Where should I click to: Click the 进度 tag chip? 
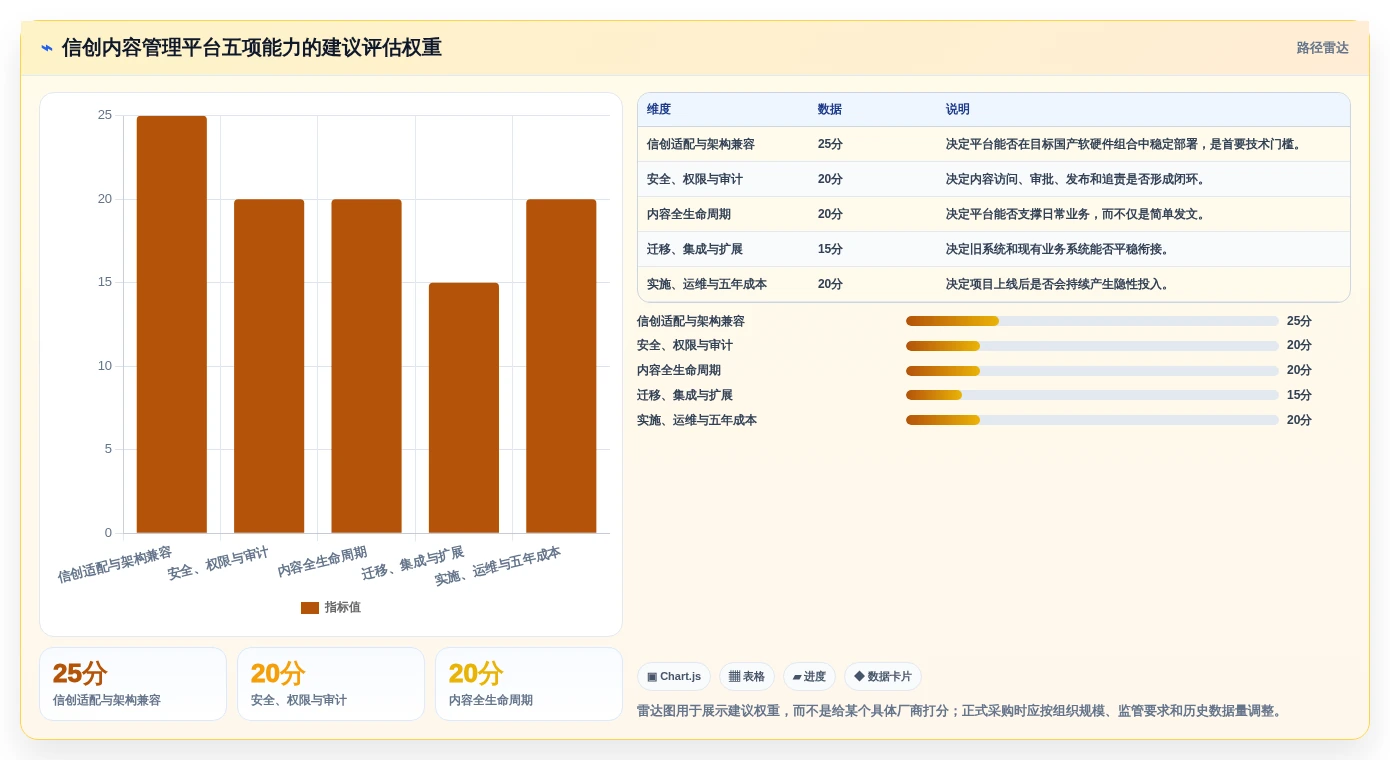809,677
